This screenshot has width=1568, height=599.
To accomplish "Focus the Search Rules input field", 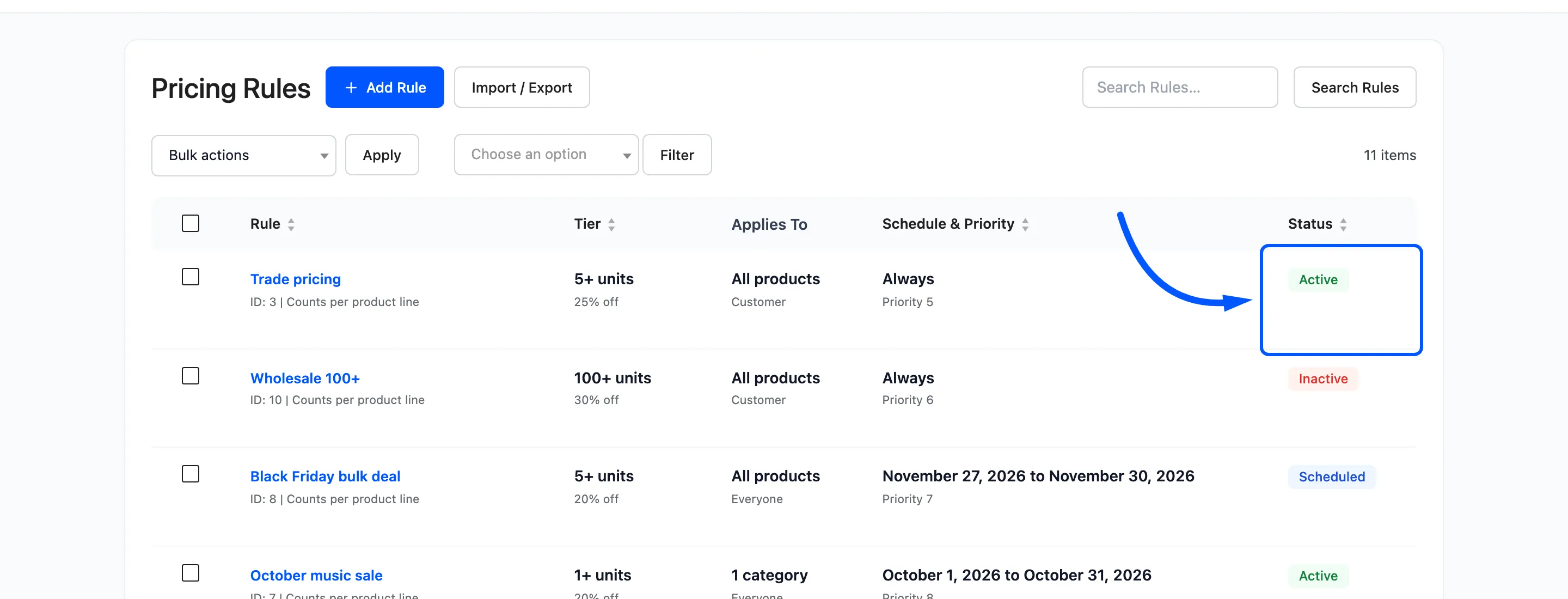I will click(1179, 87).
